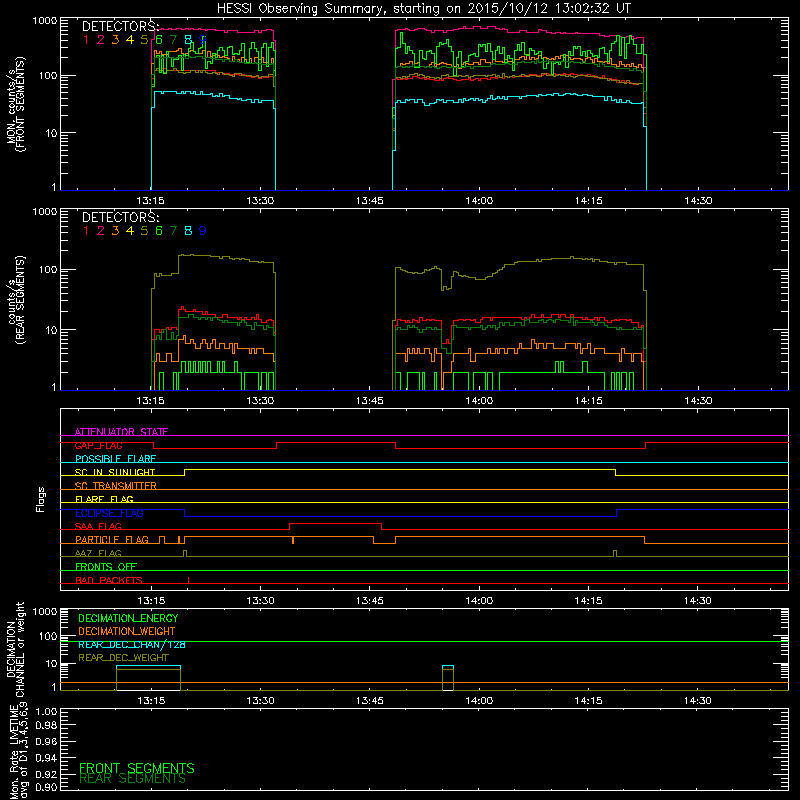
Task: Click 14:00 tick under the decimation plot
Action: (479, 701)
